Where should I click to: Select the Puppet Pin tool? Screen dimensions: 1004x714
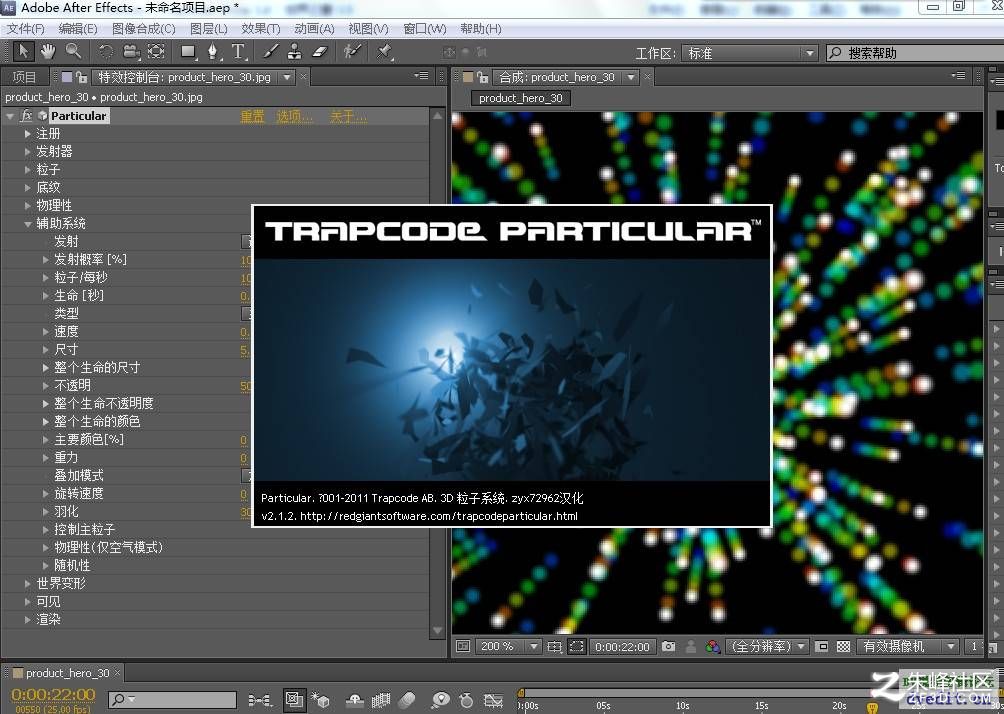(x=384, y=52)
